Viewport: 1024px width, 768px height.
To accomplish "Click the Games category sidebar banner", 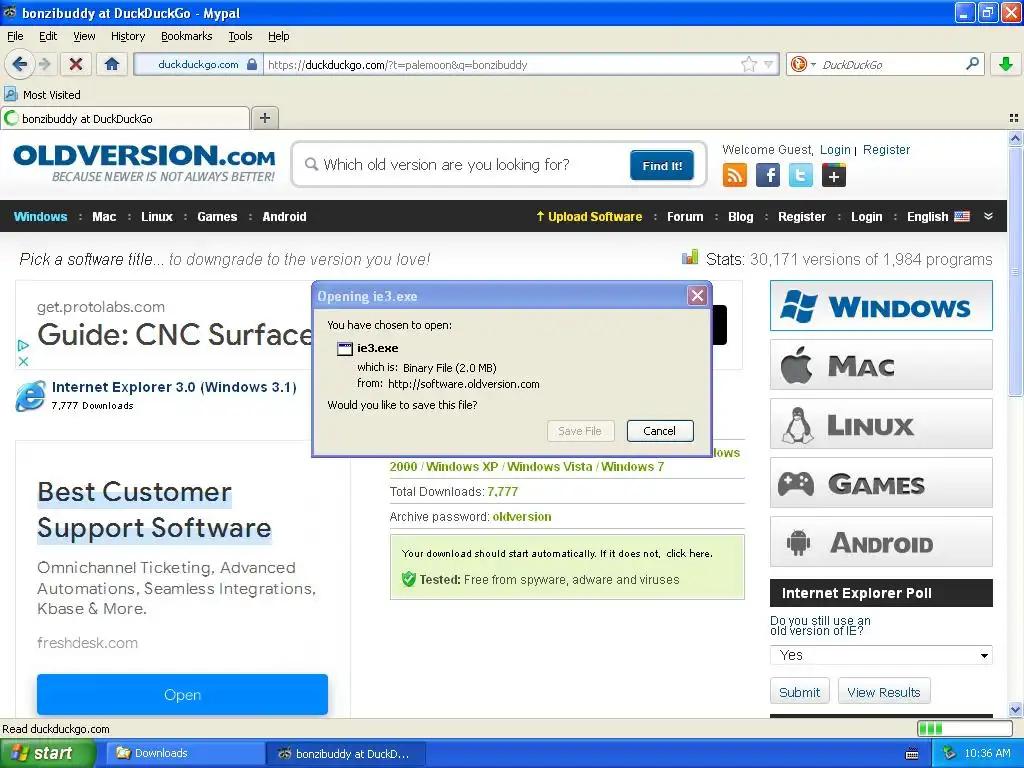I will coord(881,483).
